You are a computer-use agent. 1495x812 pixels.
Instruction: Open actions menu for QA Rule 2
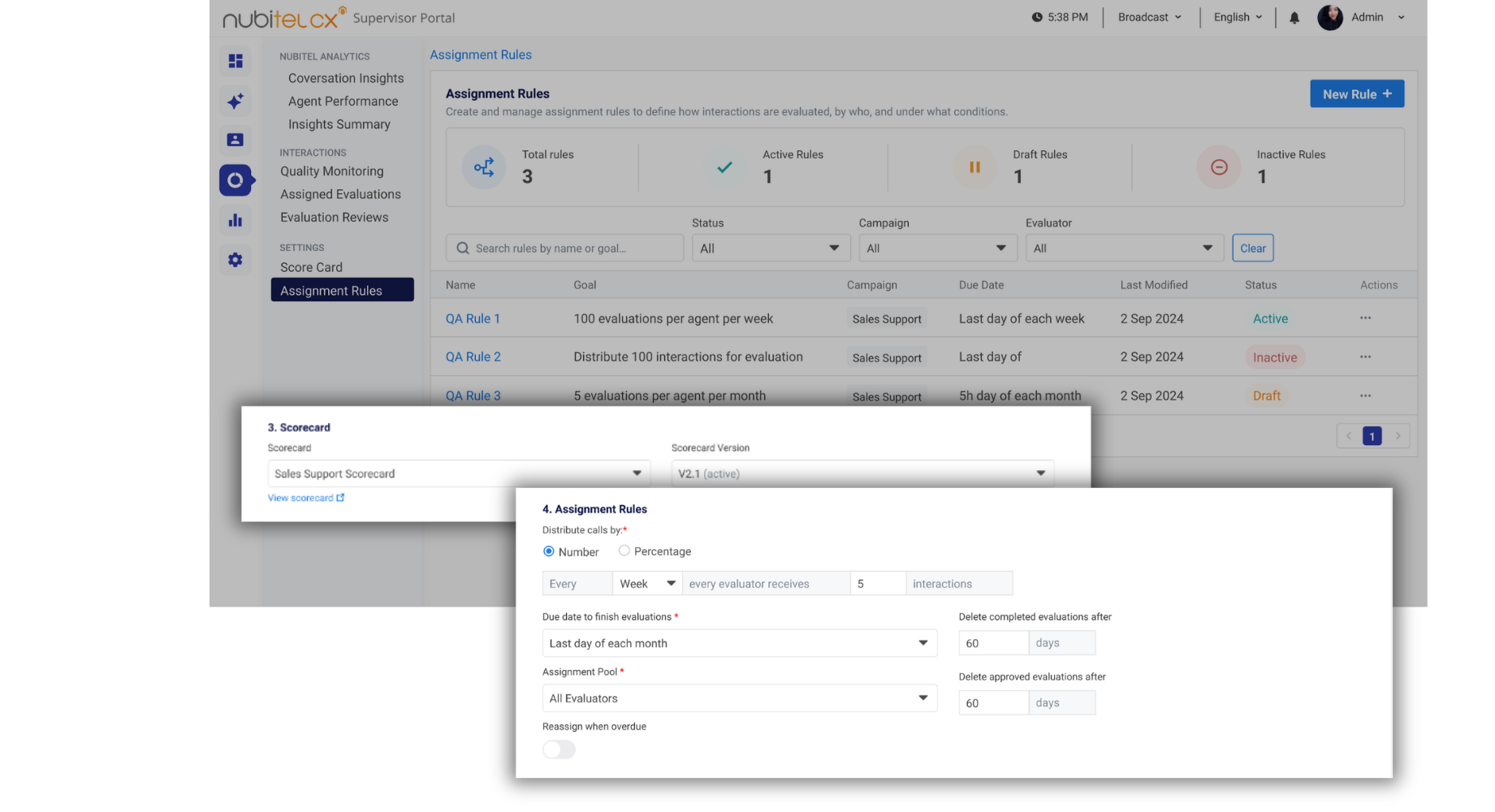point(1365,356)
